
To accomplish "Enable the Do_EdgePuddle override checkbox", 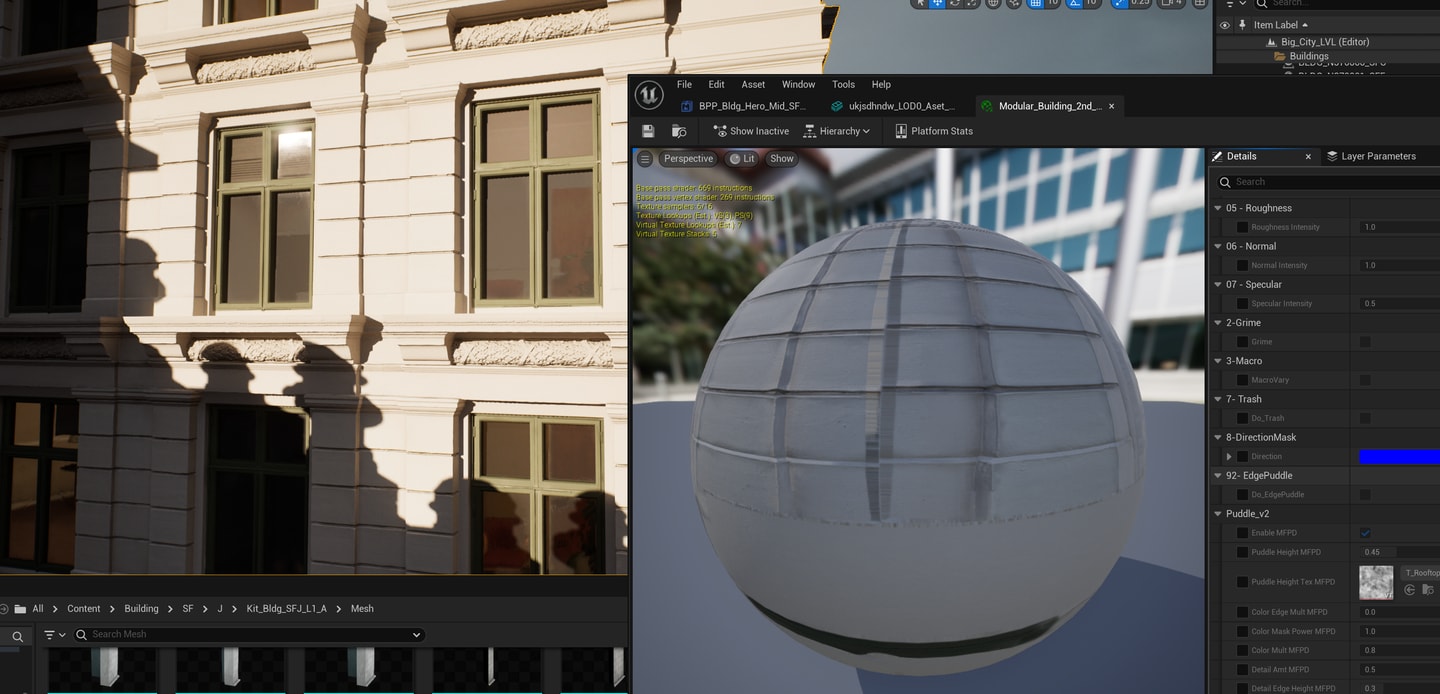I will point(1242,495).
